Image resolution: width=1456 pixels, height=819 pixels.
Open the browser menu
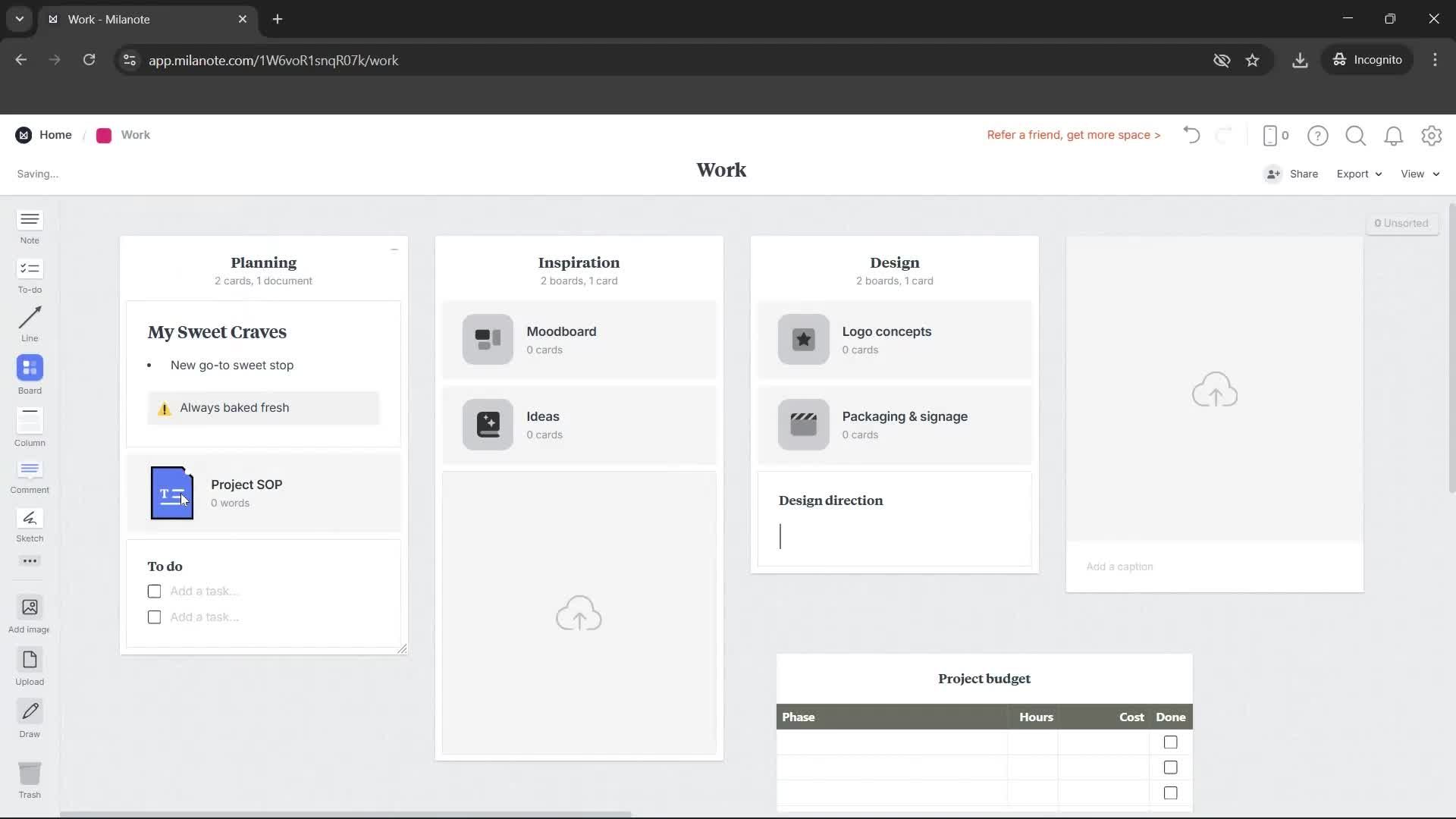[x=1436, y=60]
